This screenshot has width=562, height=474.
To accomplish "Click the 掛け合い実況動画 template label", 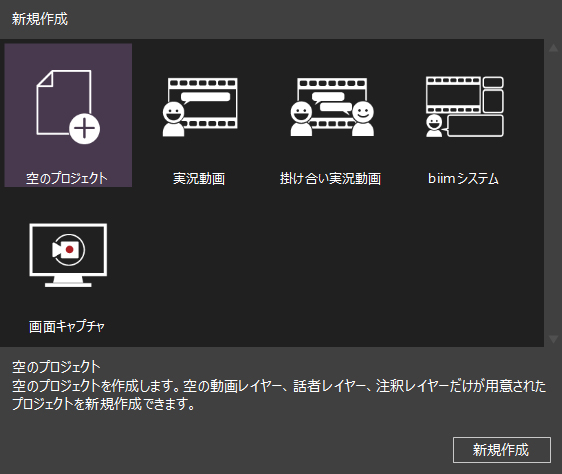I will pos(330,178).
